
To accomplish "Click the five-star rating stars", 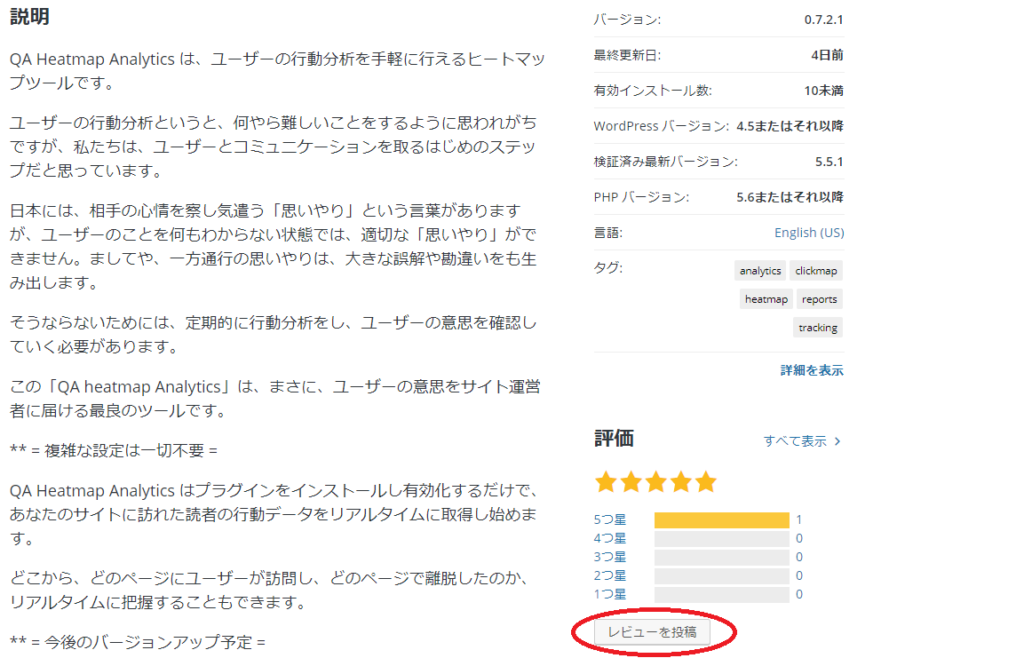I will point(656,482).
